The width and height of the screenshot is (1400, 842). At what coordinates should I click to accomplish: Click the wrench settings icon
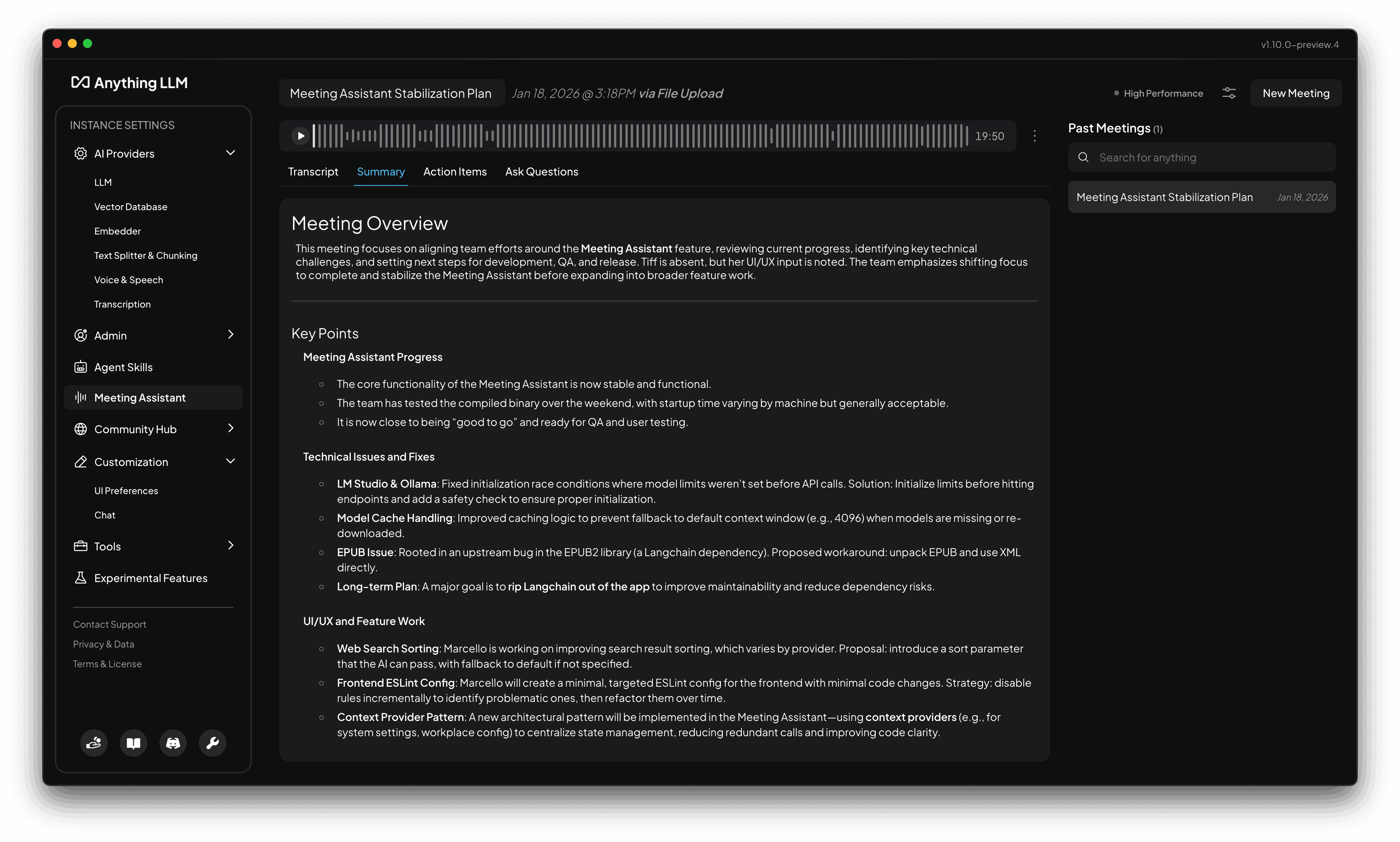(213, 743)
